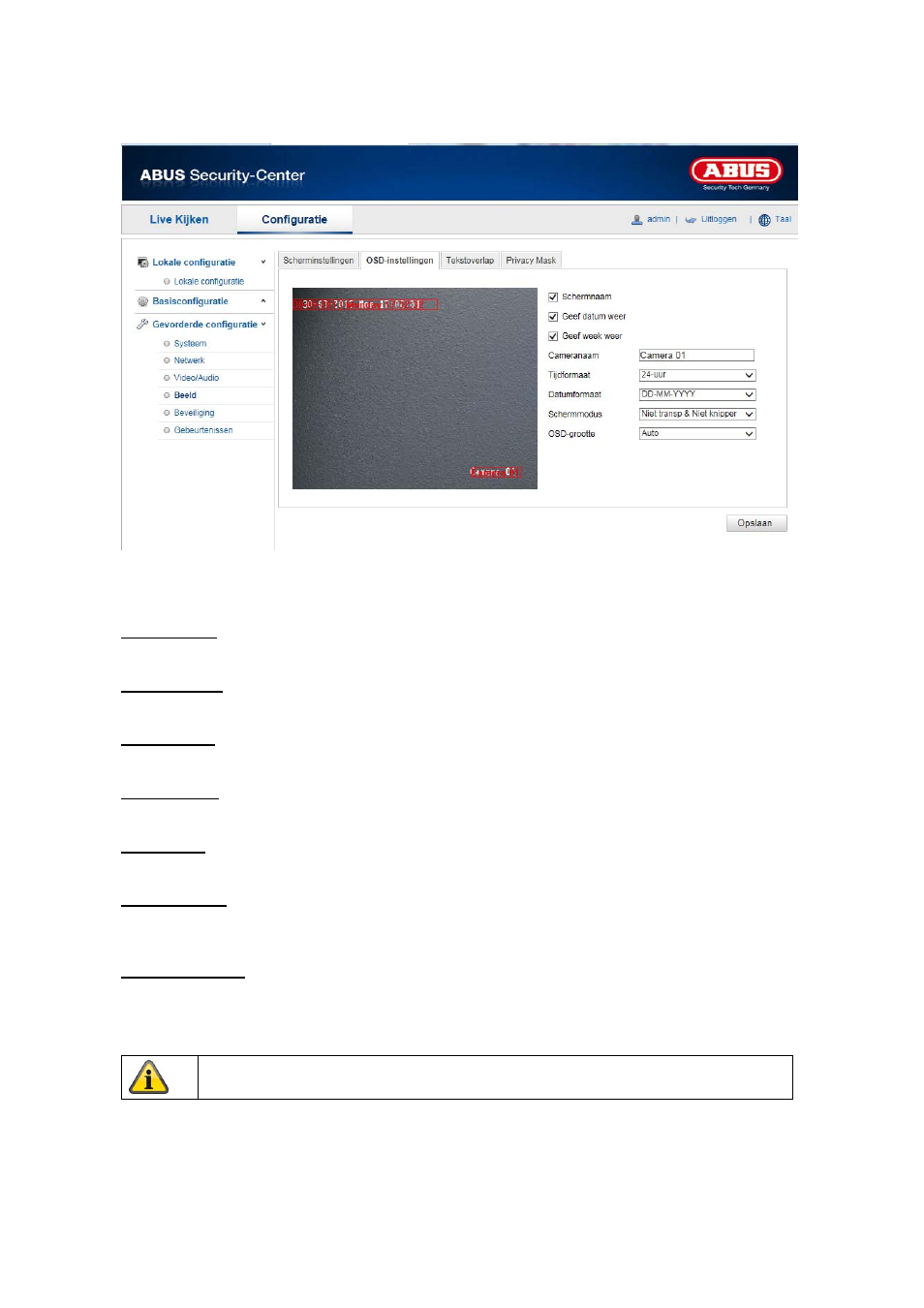Toggle the Geef datum weer checkbox
The width and height of the screenshot is (924, 1308).
(553, 317)
